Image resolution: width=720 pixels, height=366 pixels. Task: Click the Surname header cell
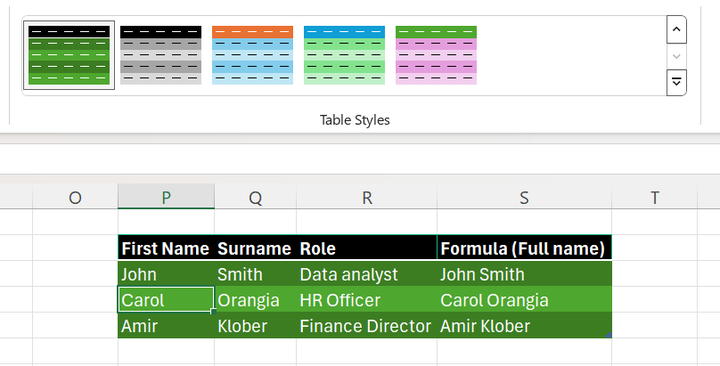(255, 248)
